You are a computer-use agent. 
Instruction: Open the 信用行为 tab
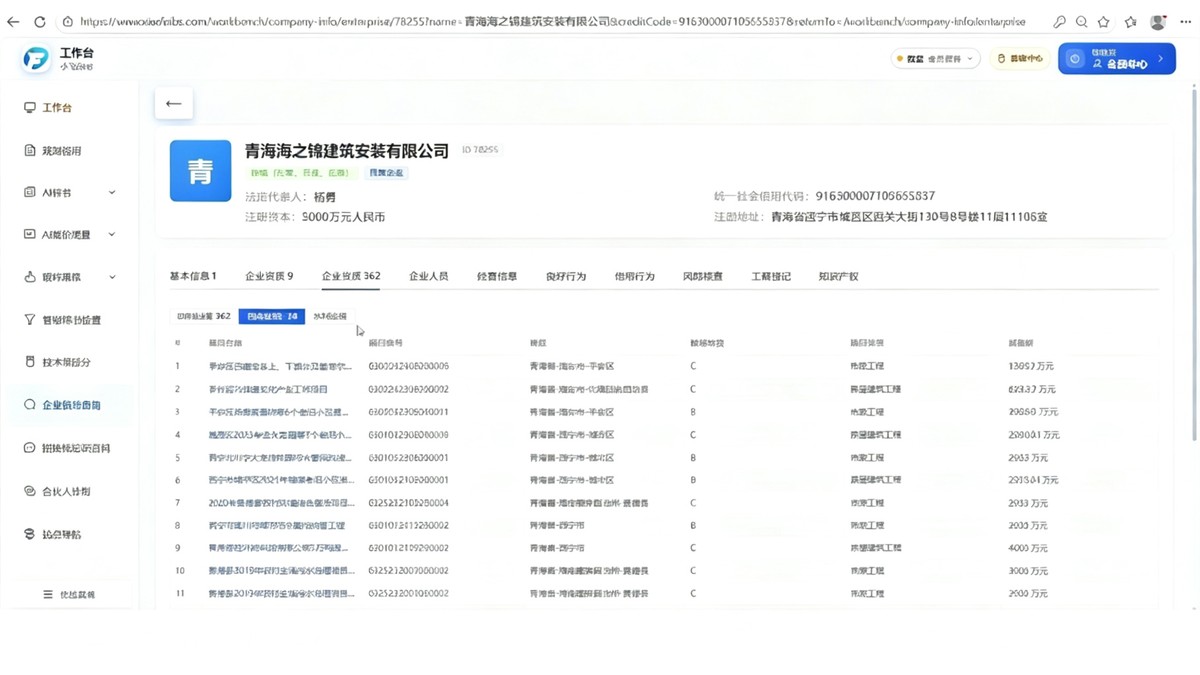pos(635,276)
